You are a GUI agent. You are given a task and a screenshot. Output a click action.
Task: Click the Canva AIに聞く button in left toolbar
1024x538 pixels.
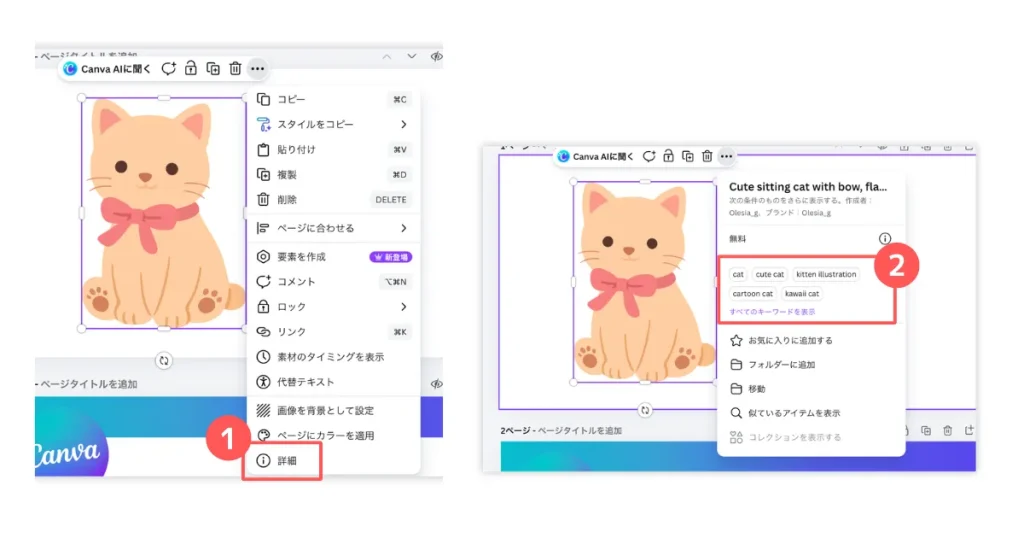tap(108, 69)
